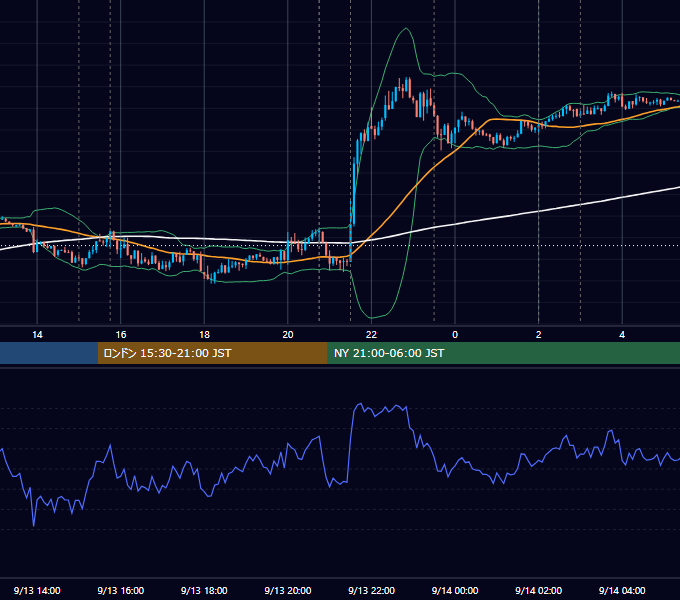This screenshot has width=680, height=600.
Task: Click the ロンドン 15:30-21:00 JST session bar
Action: [x=212, y=353]
